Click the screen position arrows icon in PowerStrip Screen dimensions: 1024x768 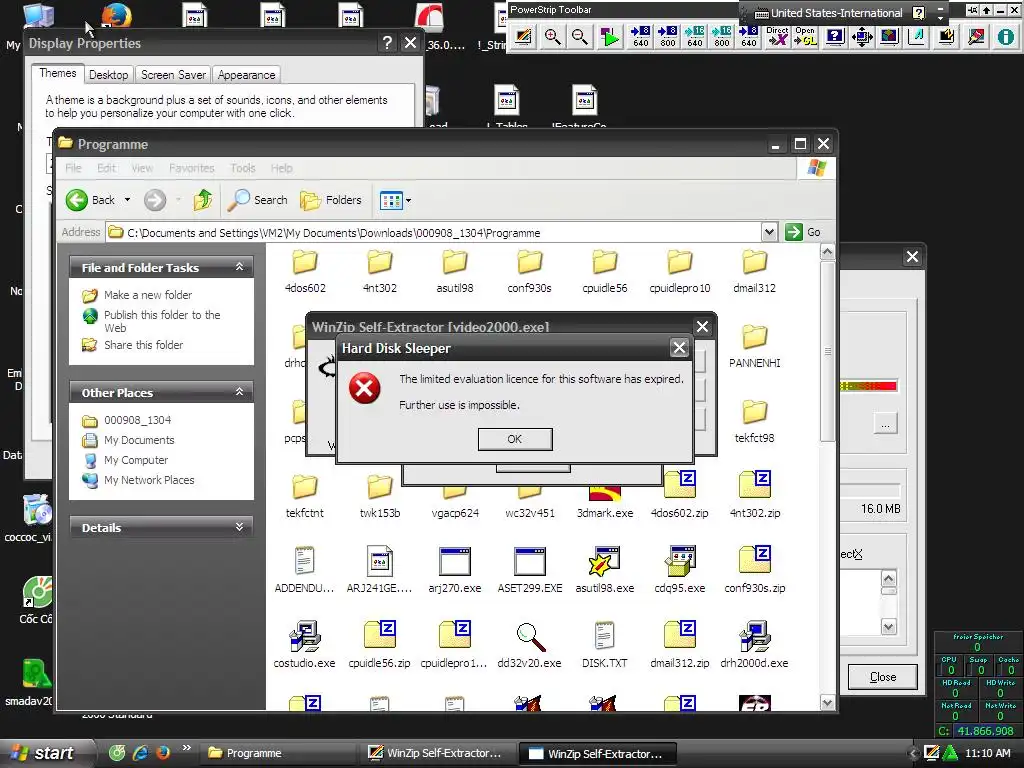(862, 37)
